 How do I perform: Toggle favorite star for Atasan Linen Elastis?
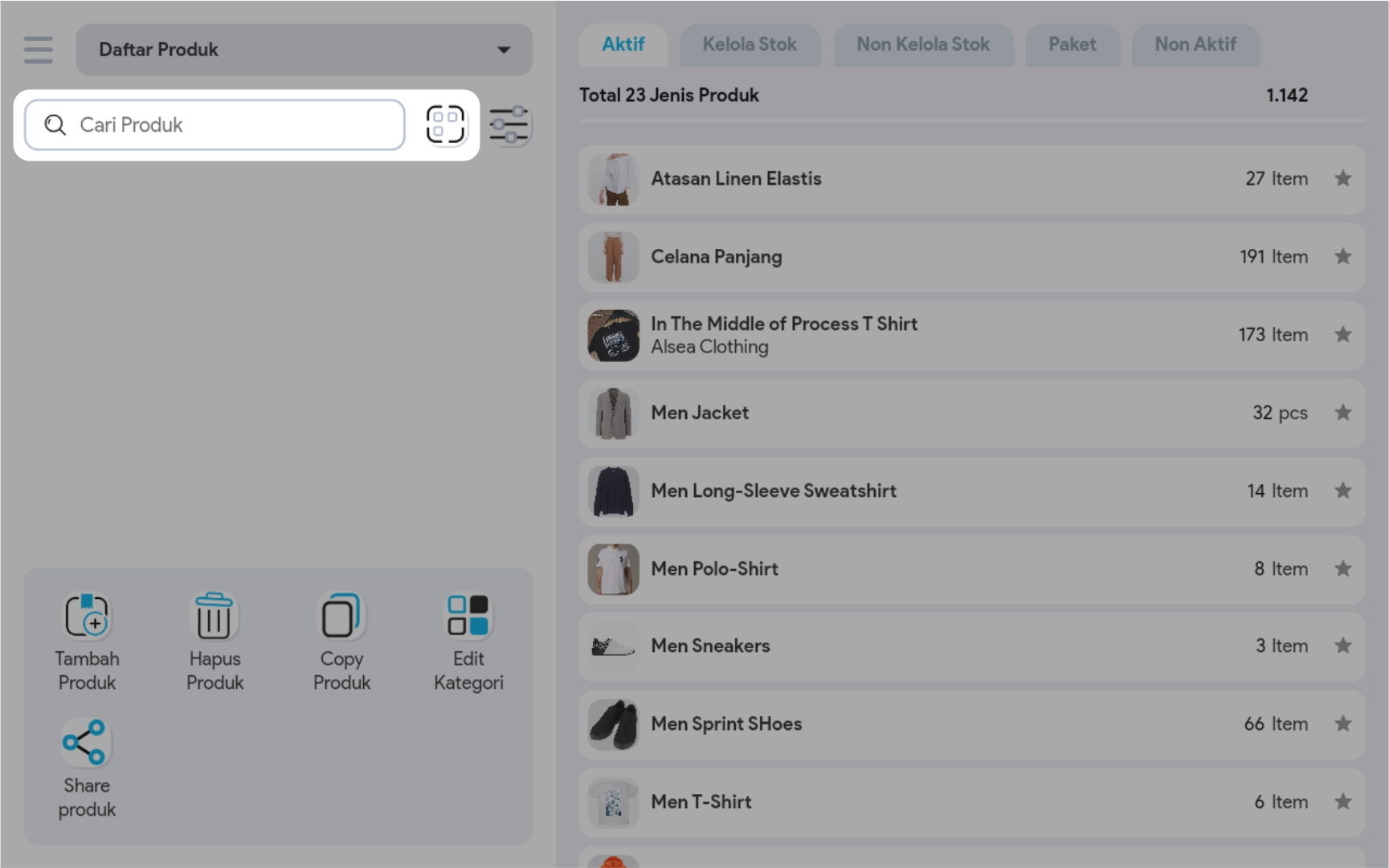[x=1342, y=179]
